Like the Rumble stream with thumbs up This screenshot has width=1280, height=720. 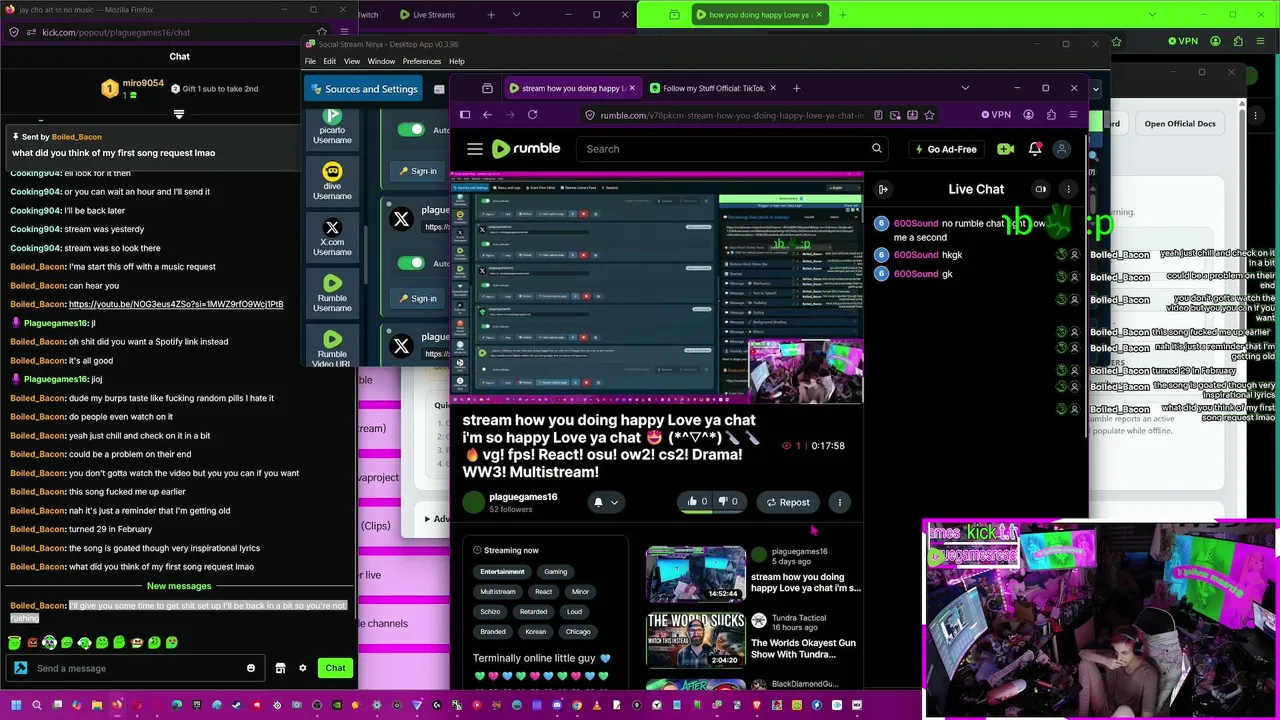[696, 502]
